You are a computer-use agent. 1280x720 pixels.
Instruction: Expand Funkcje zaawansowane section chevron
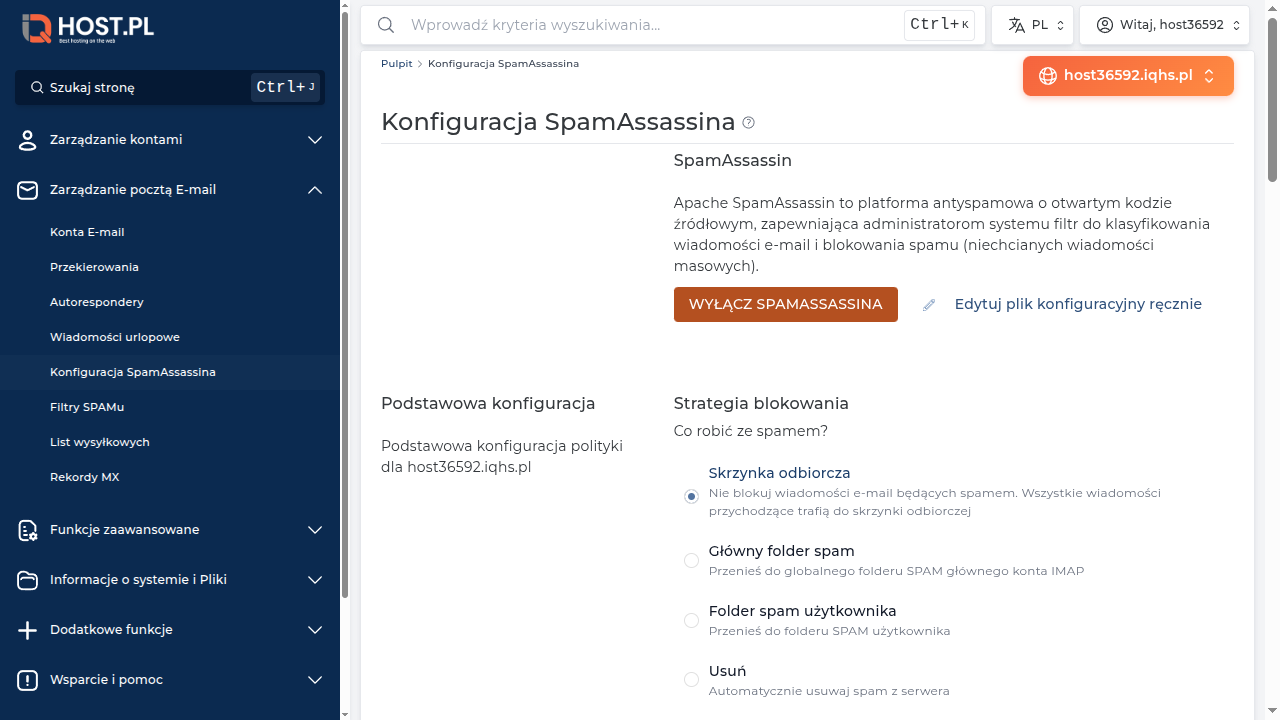click(315, 530)
